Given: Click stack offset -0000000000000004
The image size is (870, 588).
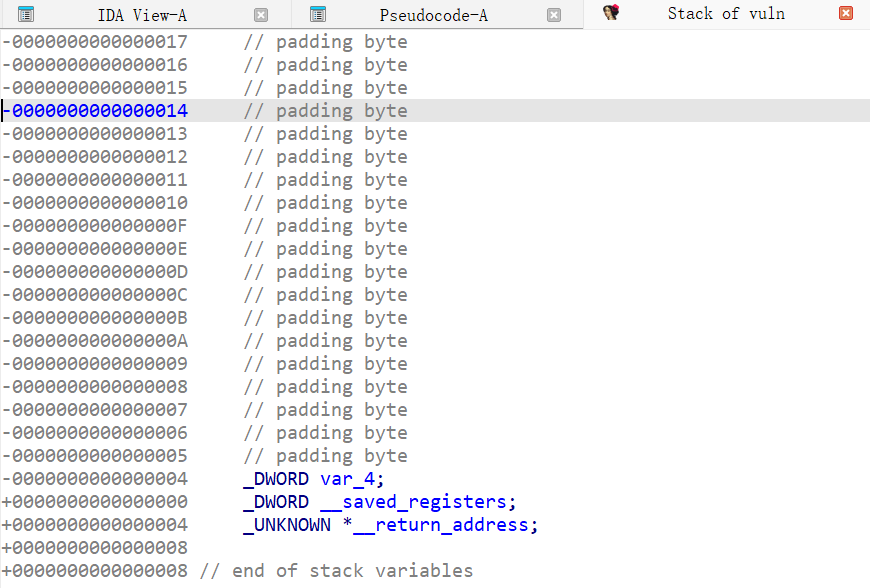Looking at the screenshot, I should coord(95,479).
